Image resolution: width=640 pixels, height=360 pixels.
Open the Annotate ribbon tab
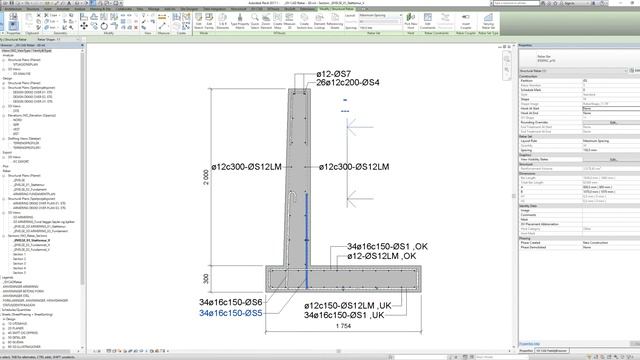point(63,9)
